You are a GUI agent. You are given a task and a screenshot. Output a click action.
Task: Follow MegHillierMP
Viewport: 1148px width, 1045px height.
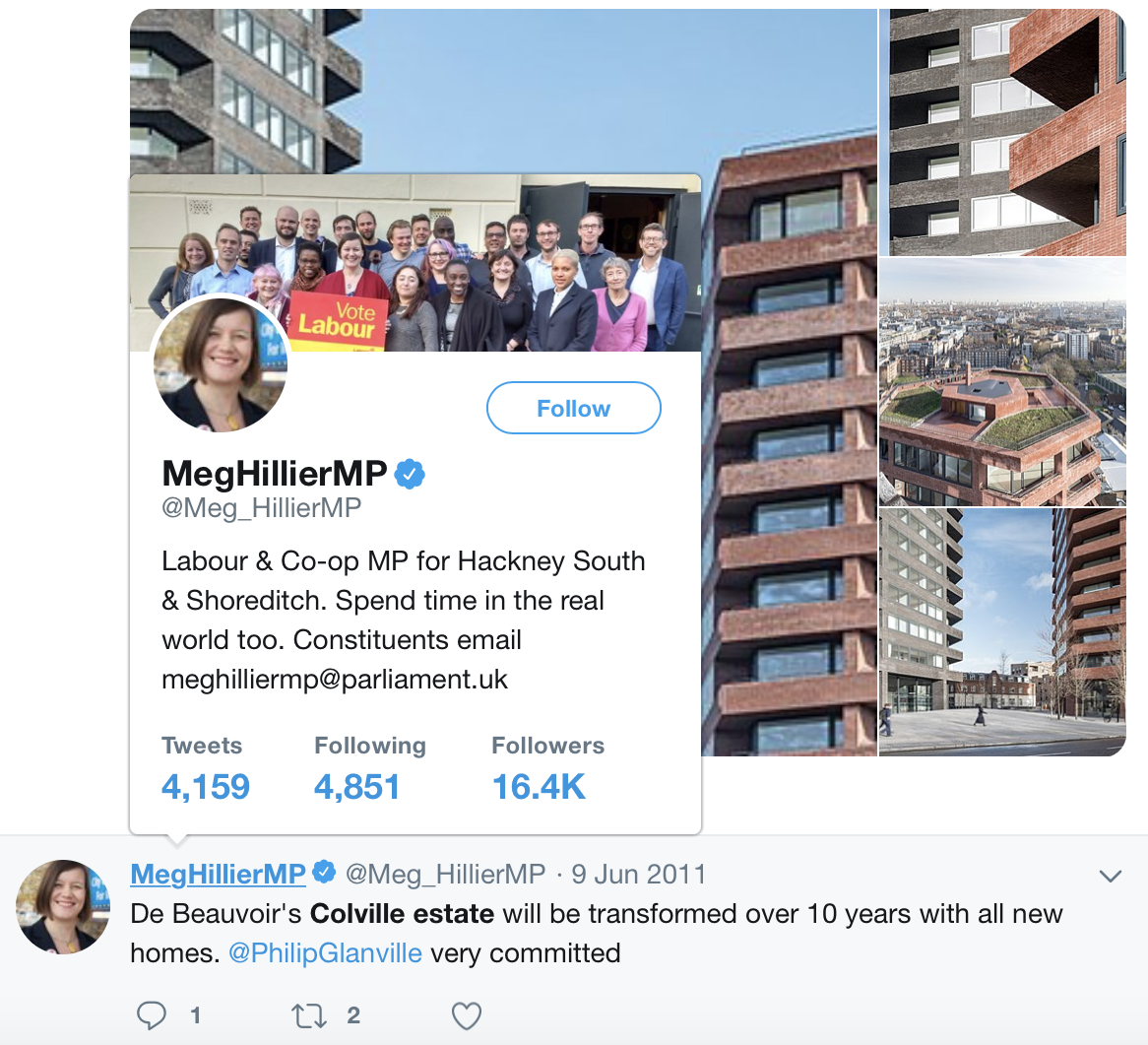574,408
